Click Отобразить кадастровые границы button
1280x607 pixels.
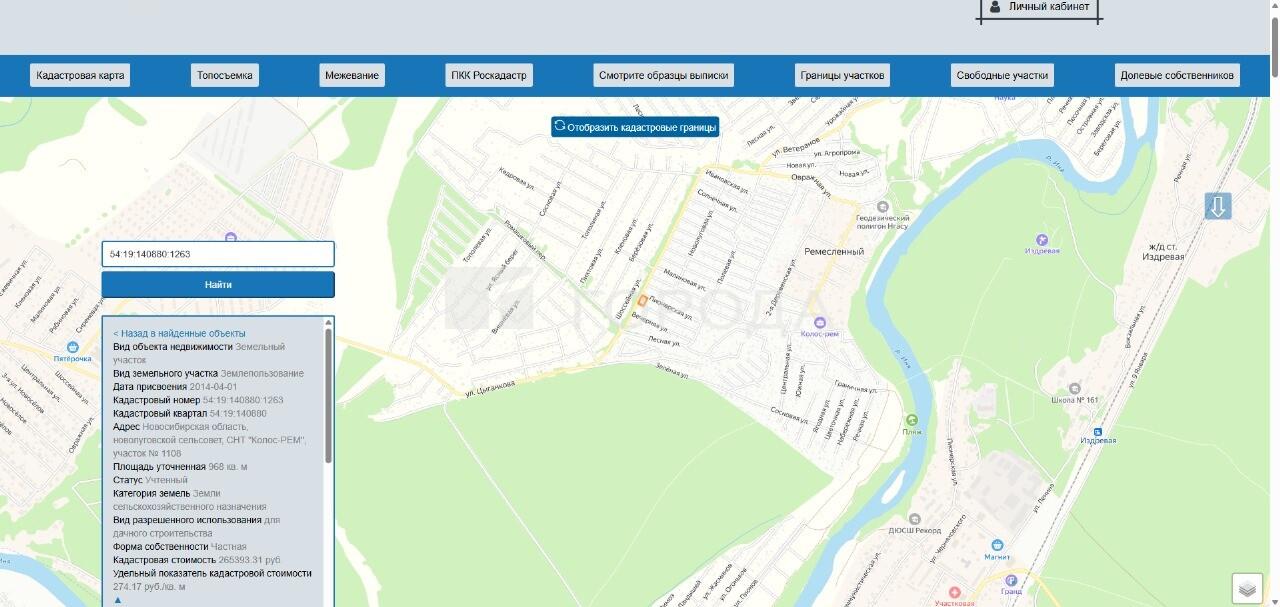pos(635,127)
